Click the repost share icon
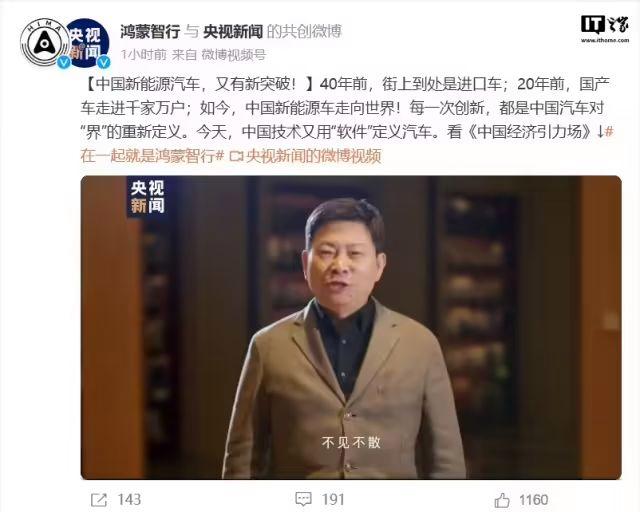This screenshot has height=512, width=640. (99, 500)
